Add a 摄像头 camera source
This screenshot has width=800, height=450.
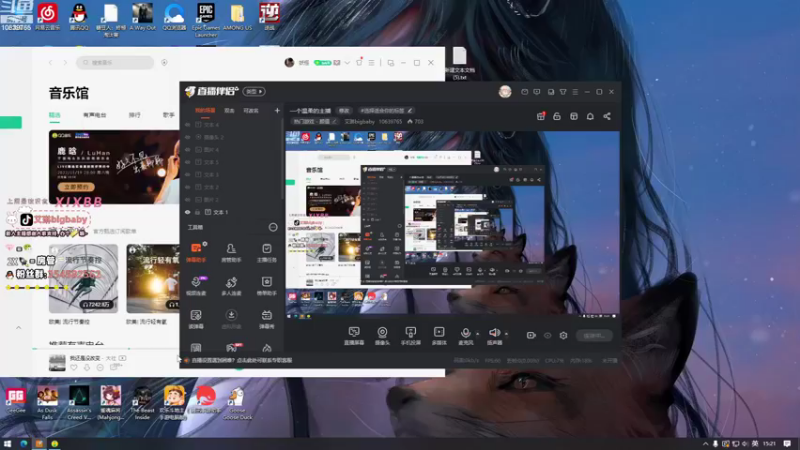pyautogui.click(x=382, y=336)
